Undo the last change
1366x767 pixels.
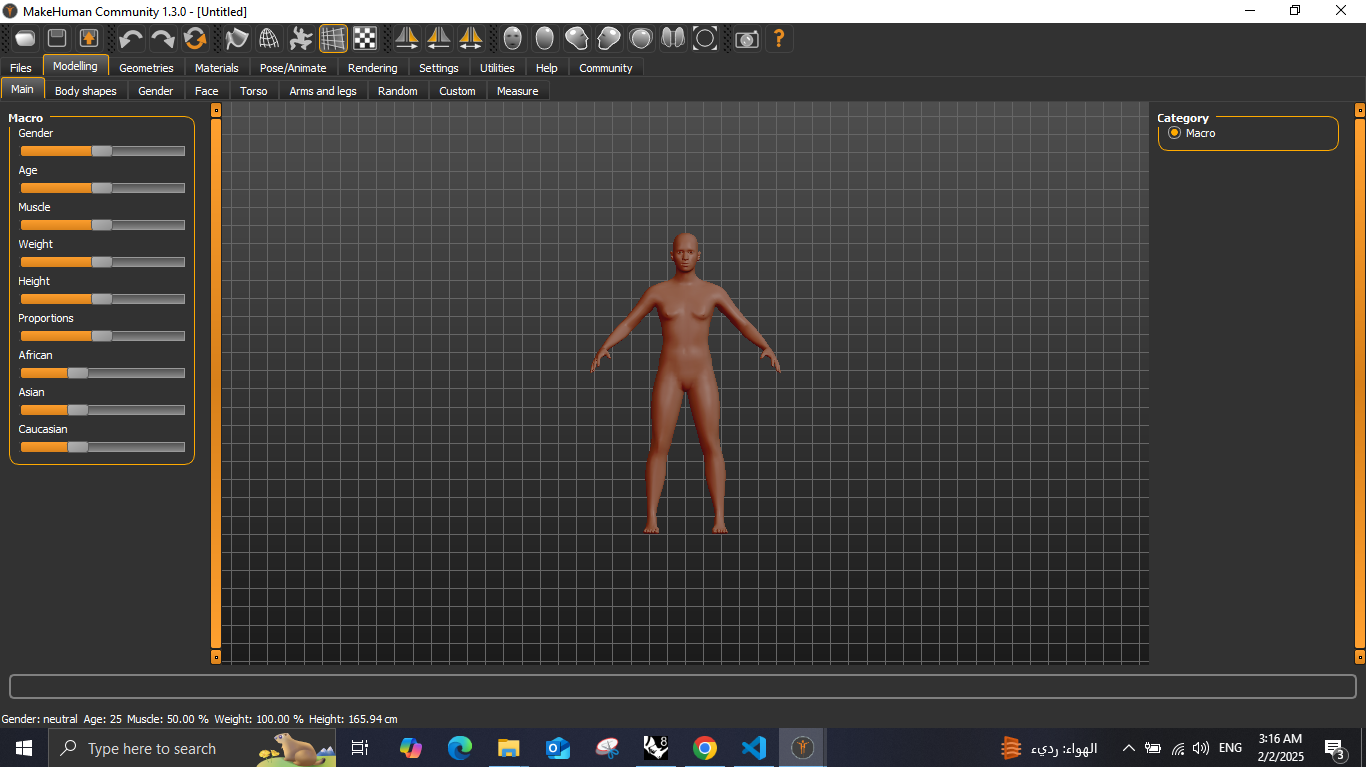click(131, 39)
